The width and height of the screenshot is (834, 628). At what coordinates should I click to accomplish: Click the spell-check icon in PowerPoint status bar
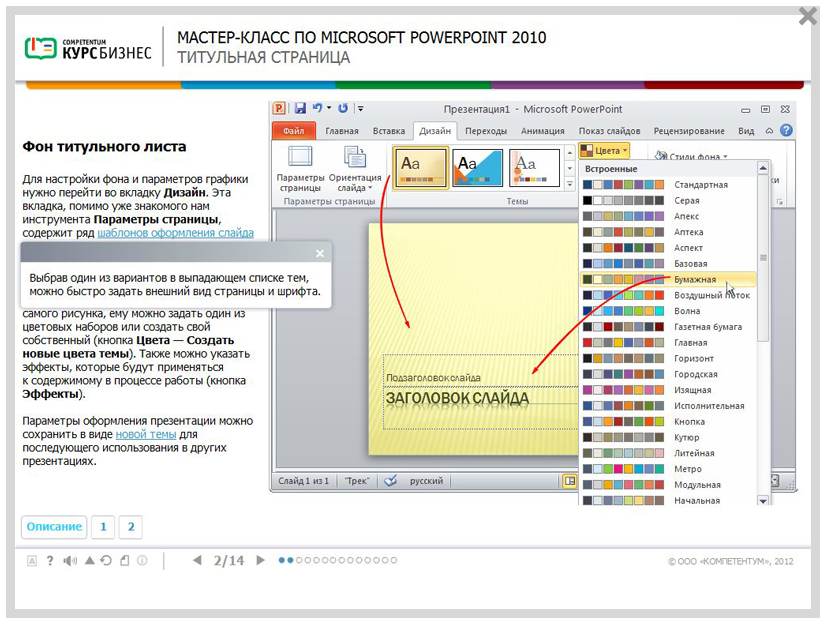tap(391, 481)
